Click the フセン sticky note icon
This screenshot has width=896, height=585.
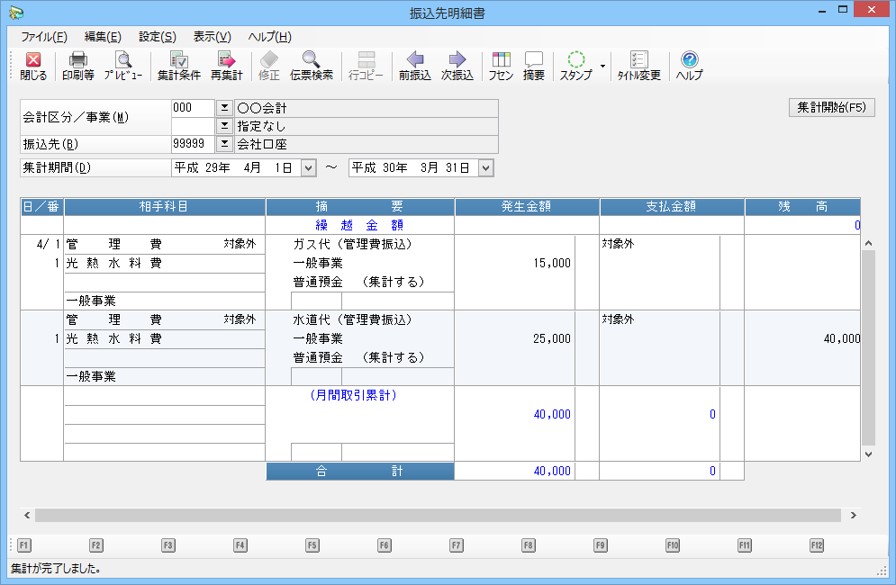click(501, 66)
